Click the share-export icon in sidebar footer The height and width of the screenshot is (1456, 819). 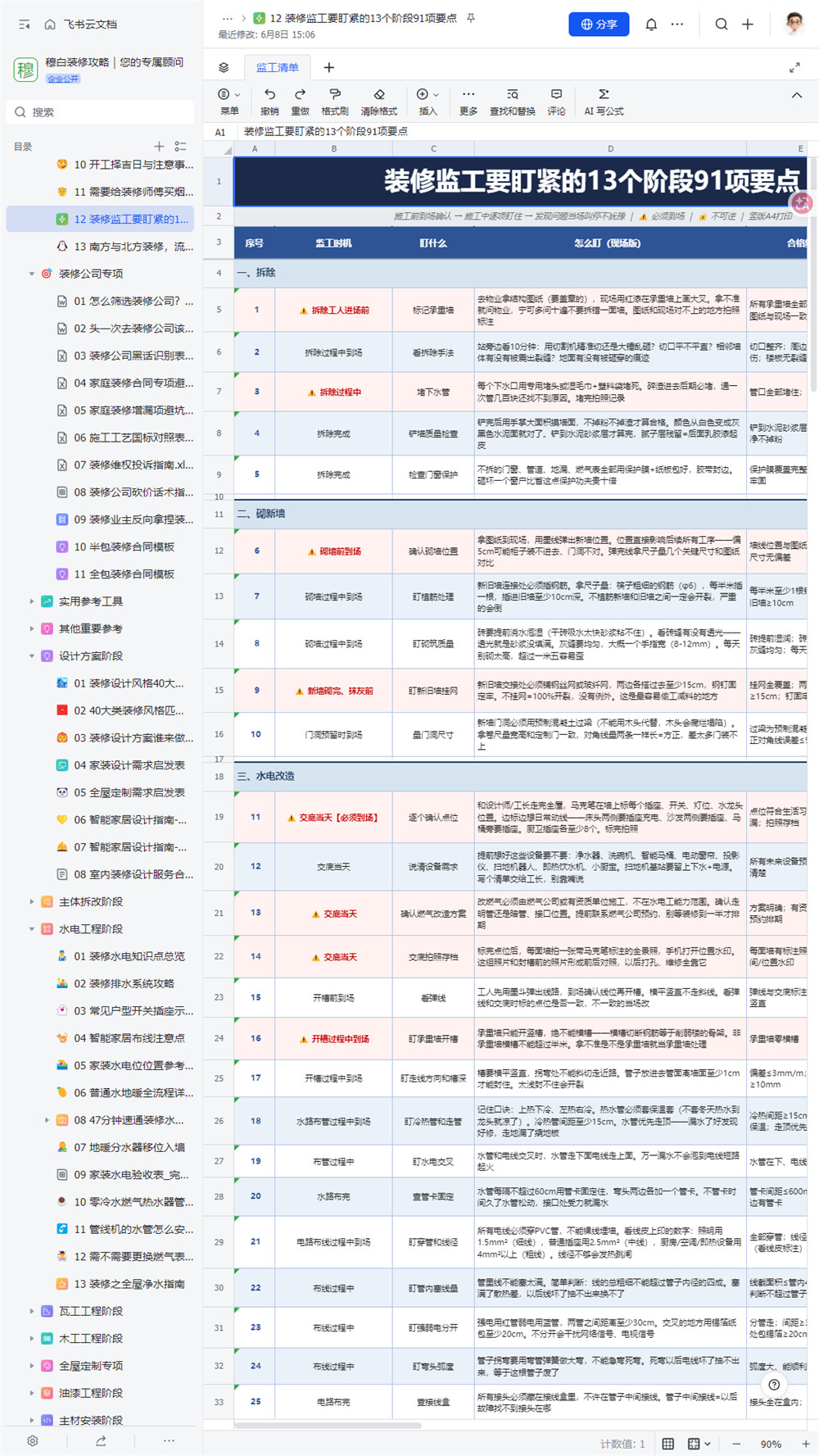click(x=101, y=1440)
